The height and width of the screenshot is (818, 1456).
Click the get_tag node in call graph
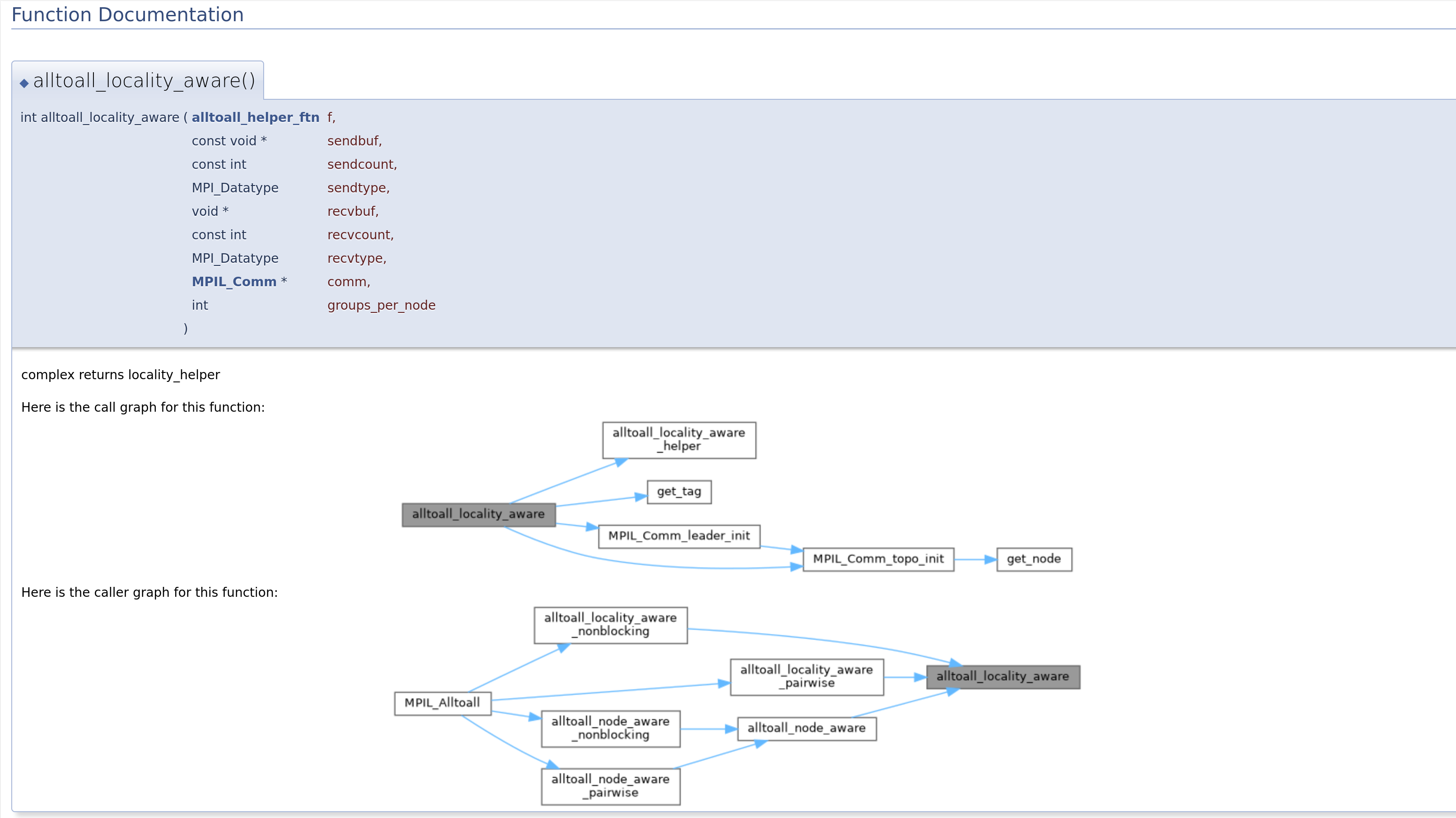point(679,492)
